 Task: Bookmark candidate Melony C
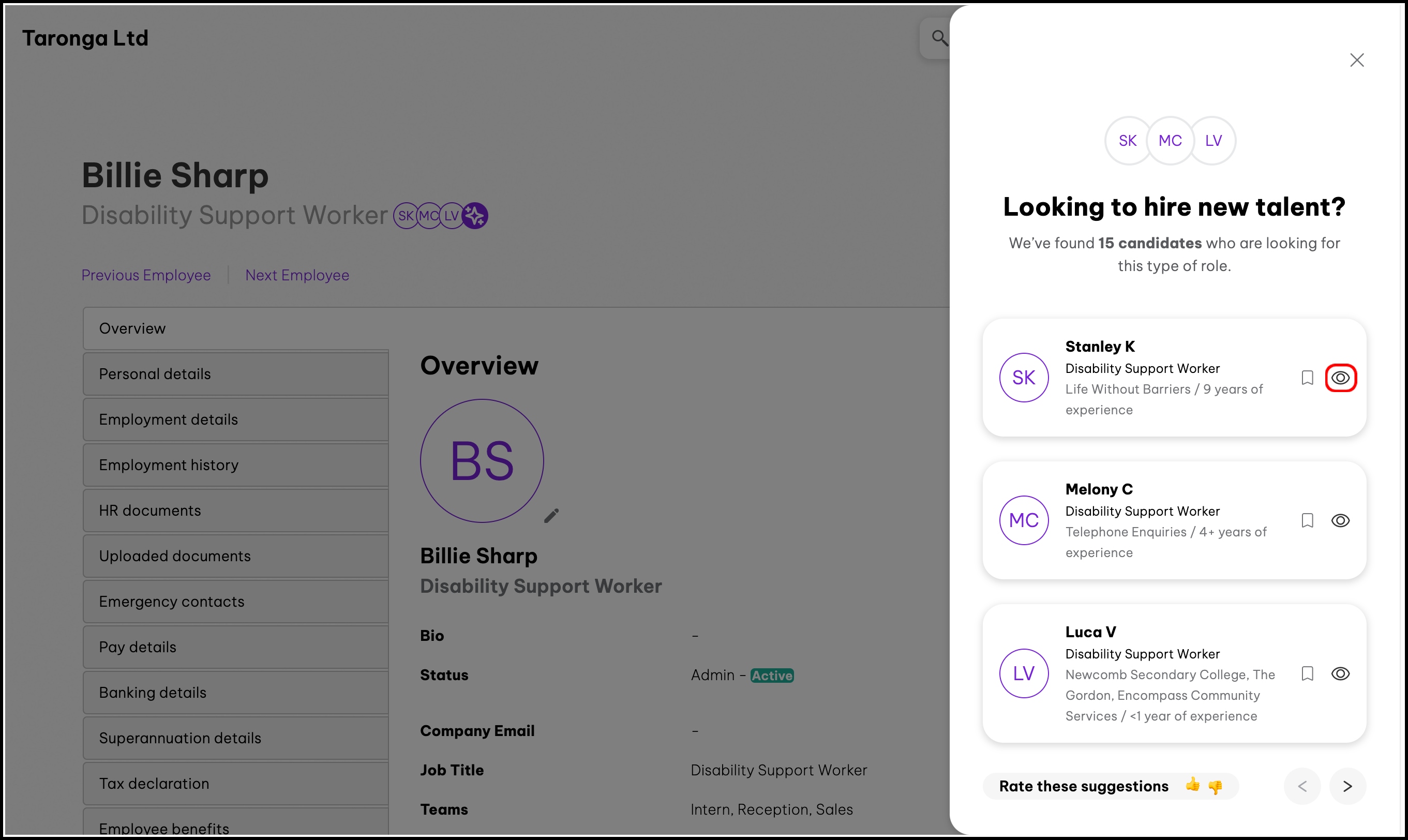1307,520
